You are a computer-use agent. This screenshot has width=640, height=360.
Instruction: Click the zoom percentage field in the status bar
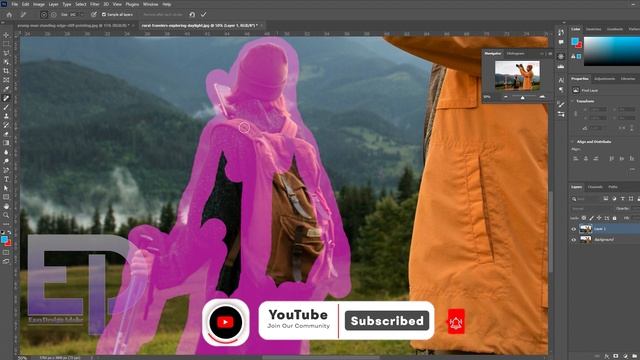tap(22, 358)
